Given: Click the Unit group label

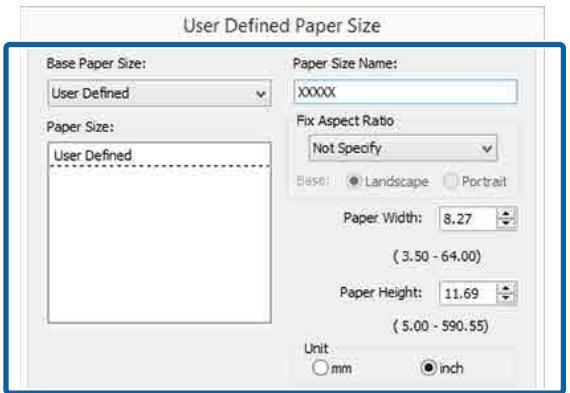Looking at the screenshot, I should [x=316, y=348].
